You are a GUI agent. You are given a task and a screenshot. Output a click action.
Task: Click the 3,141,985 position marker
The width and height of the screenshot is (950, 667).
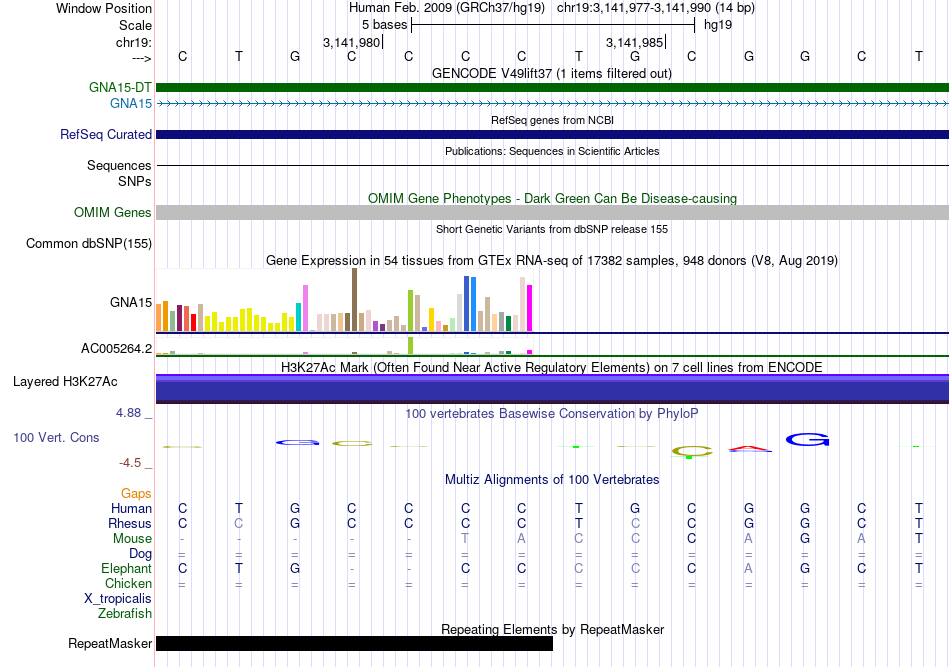(634, 42)
